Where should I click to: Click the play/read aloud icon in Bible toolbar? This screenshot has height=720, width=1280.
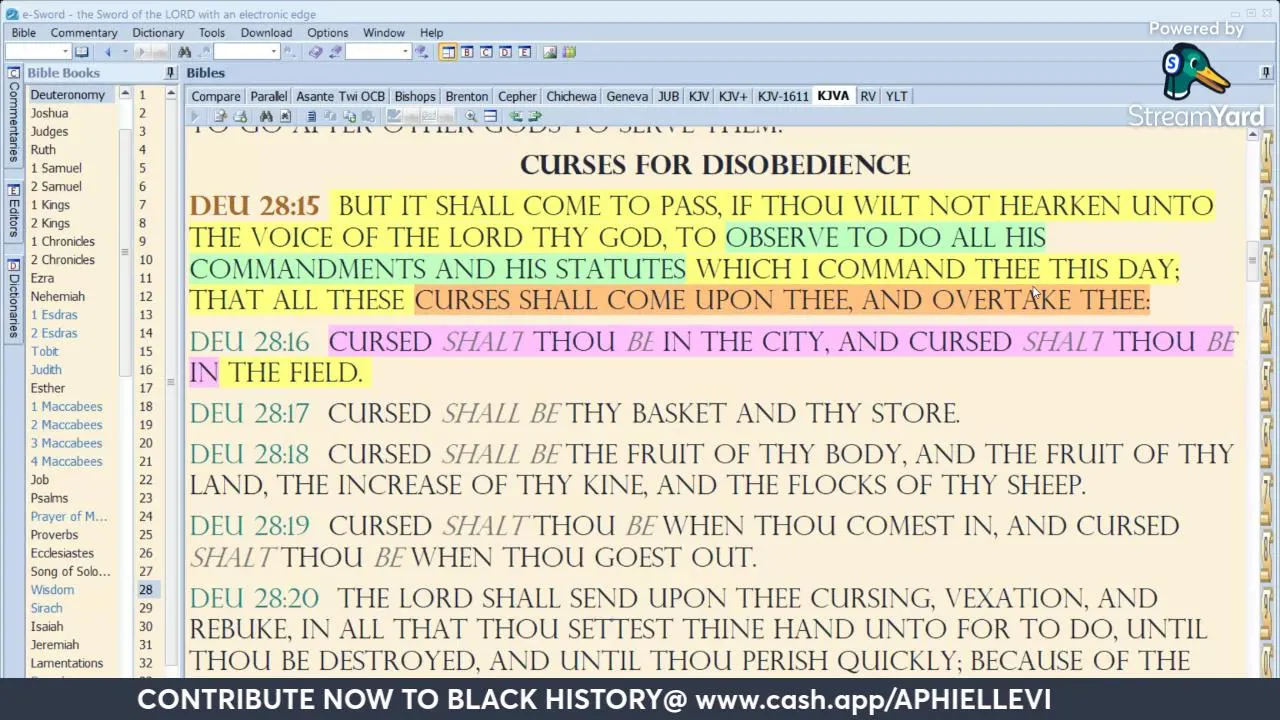[195, 116]
